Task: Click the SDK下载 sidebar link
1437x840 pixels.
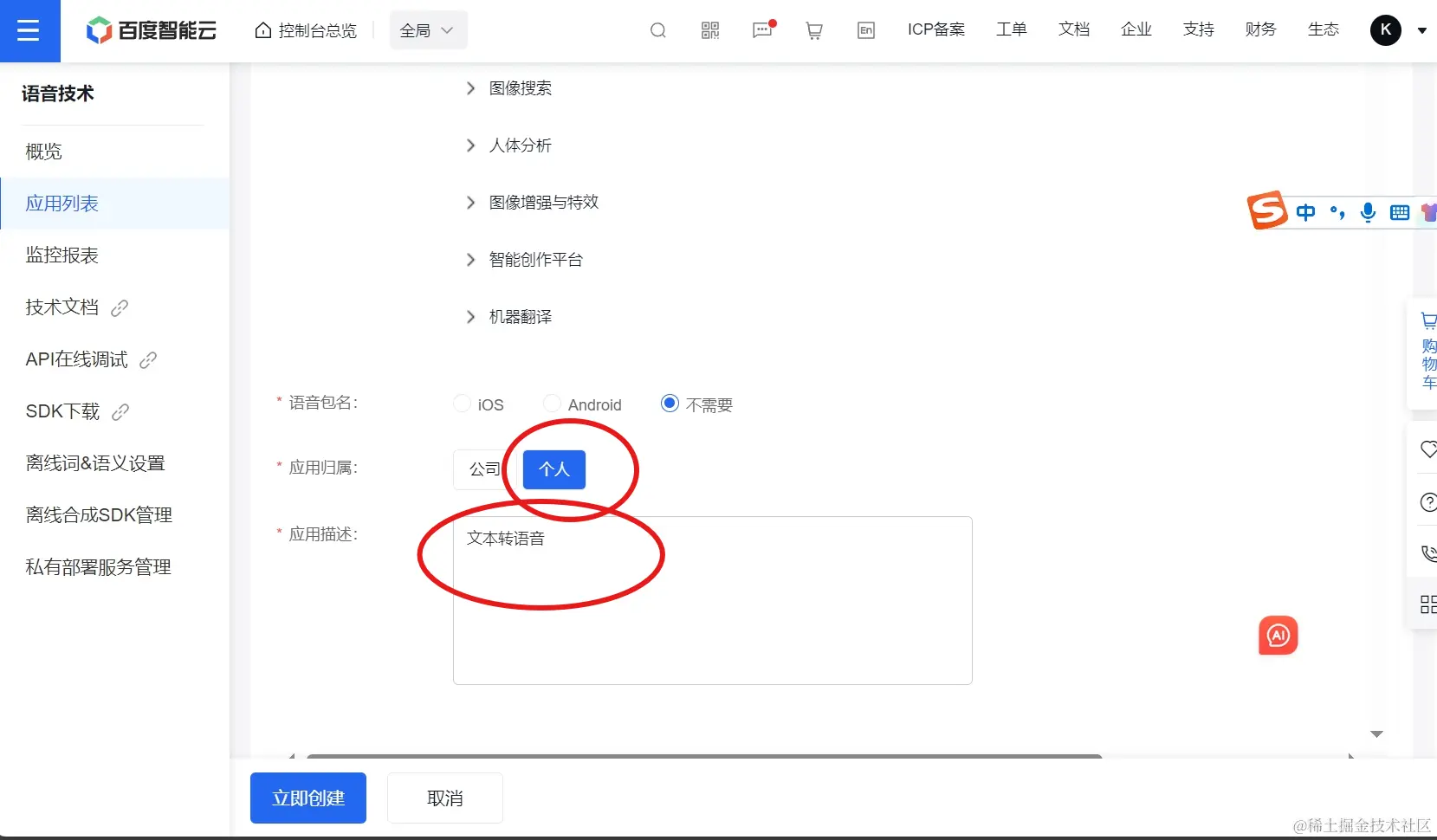Action: click(63, 411)
